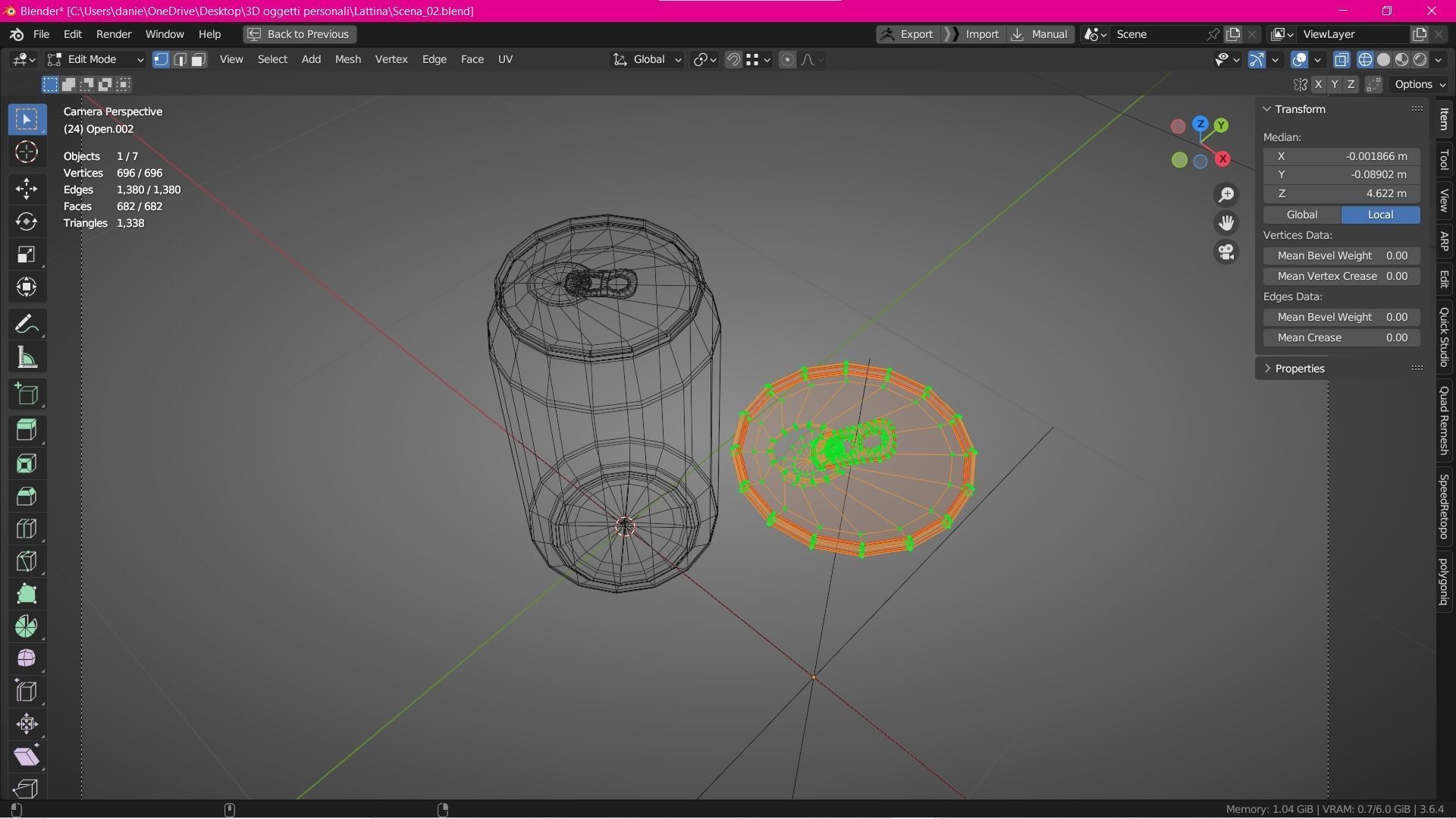Toggle X-ray view button

(1341, 59)
